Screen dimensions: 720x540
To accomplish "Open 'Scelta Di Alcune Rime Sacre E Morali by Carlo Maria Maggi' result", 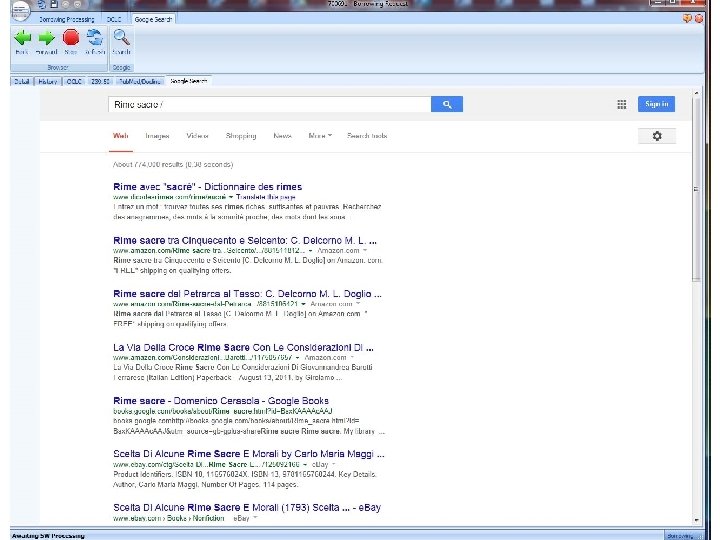I will pyautogui.click(x=249, y=454).
